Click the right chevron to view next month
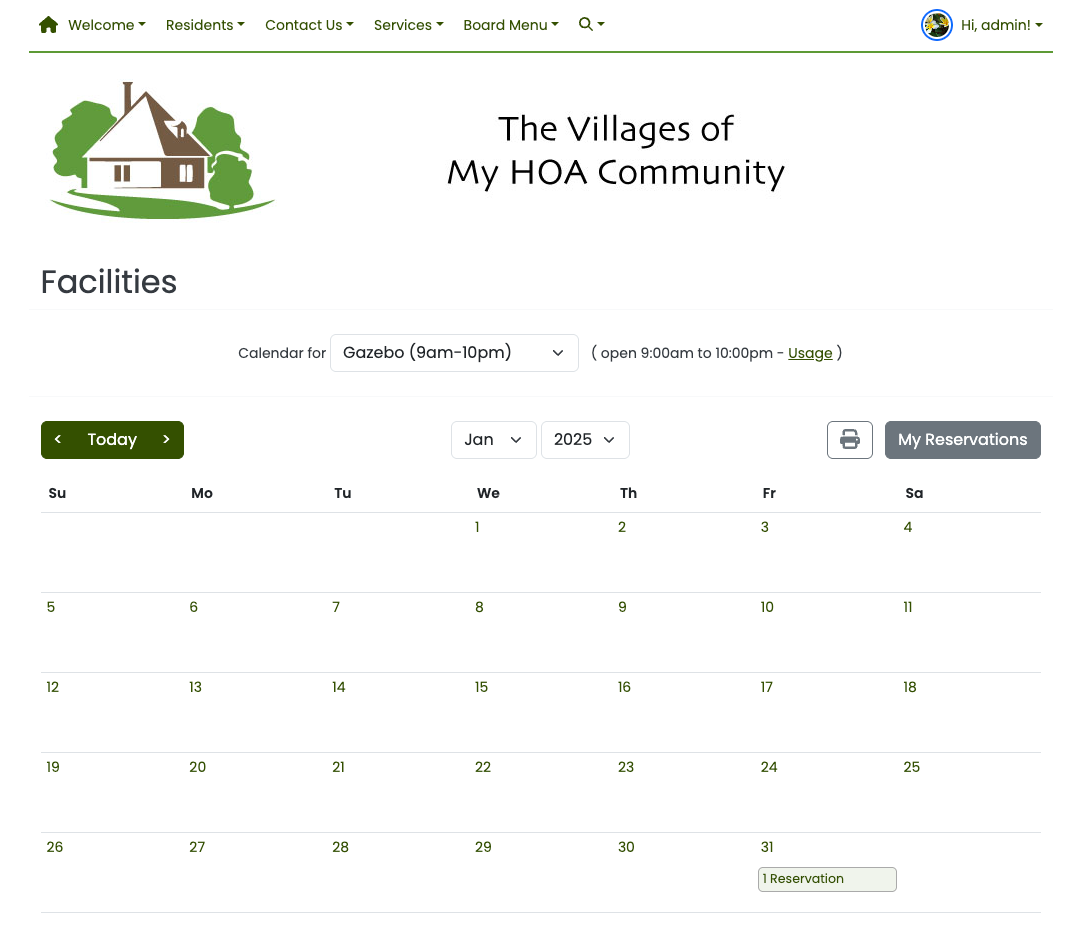The width and height of the screenshot is (1082, 936). pos(166,439)
